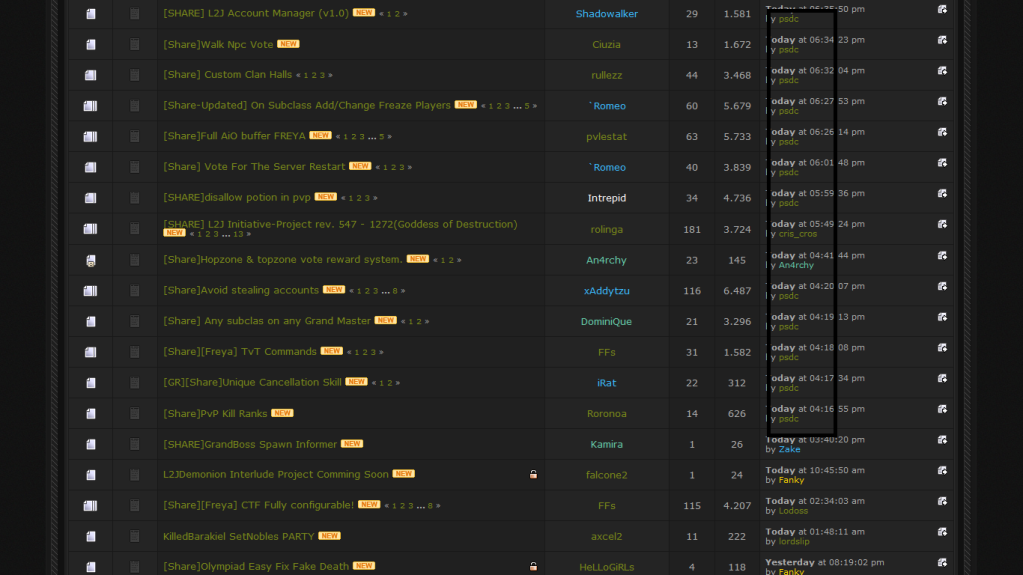1023x575 pixels.
Task: Open the GrandBoss Spawn Informer topic
Action: pyautogui.click(x=250, y=444)
